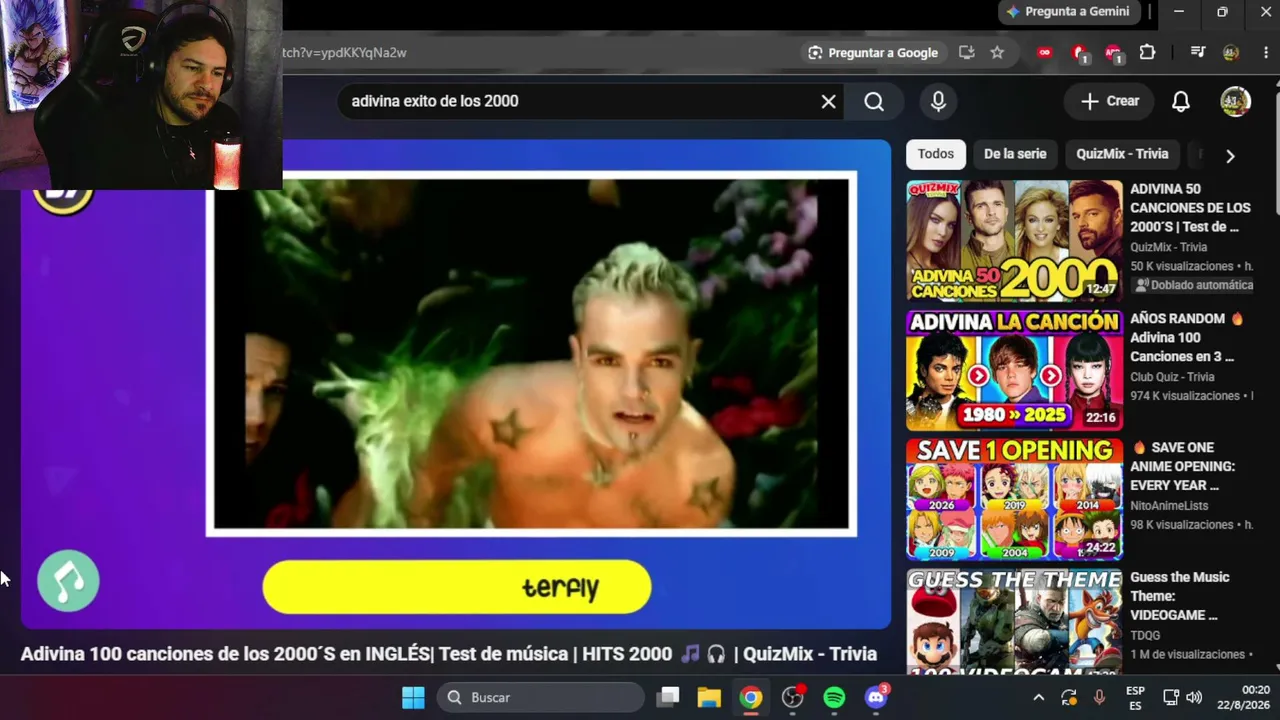This screenshot has width=1280, height=720.
Task: Select the De la serie filter chip
Action: pos(1015,154)
